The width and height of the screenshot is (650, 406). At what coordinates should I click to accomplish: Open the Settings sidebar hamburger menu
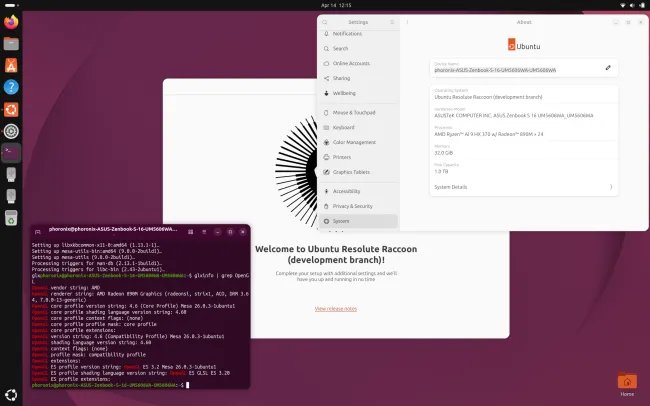(x=392, y=22)
